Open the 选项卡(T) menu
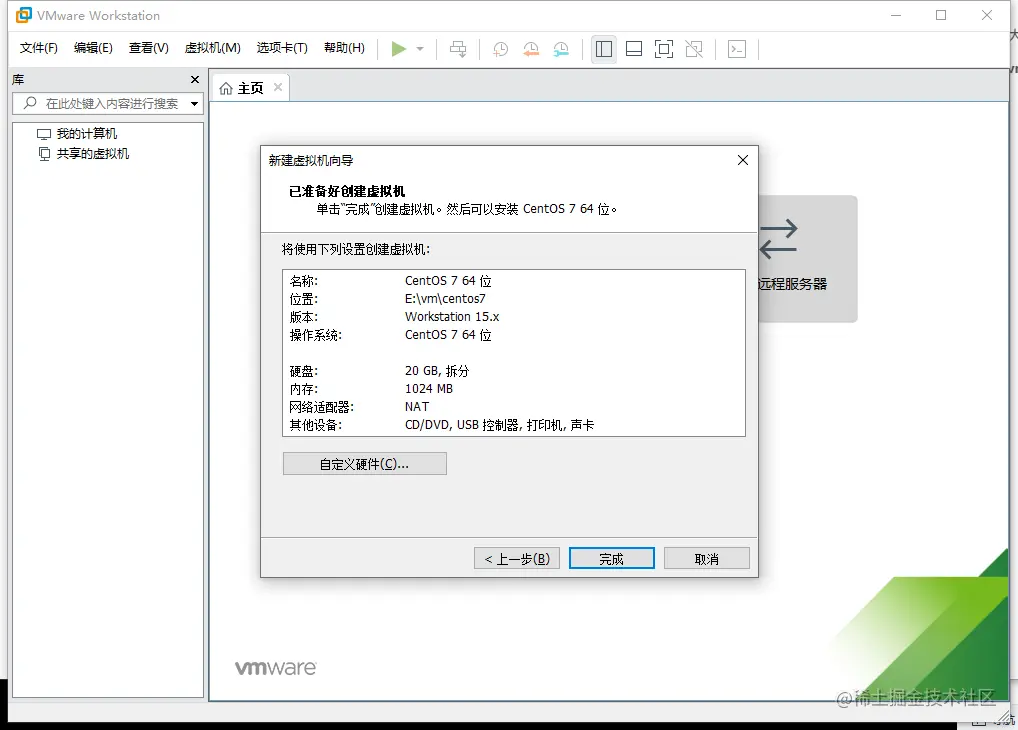 (282, 48)
